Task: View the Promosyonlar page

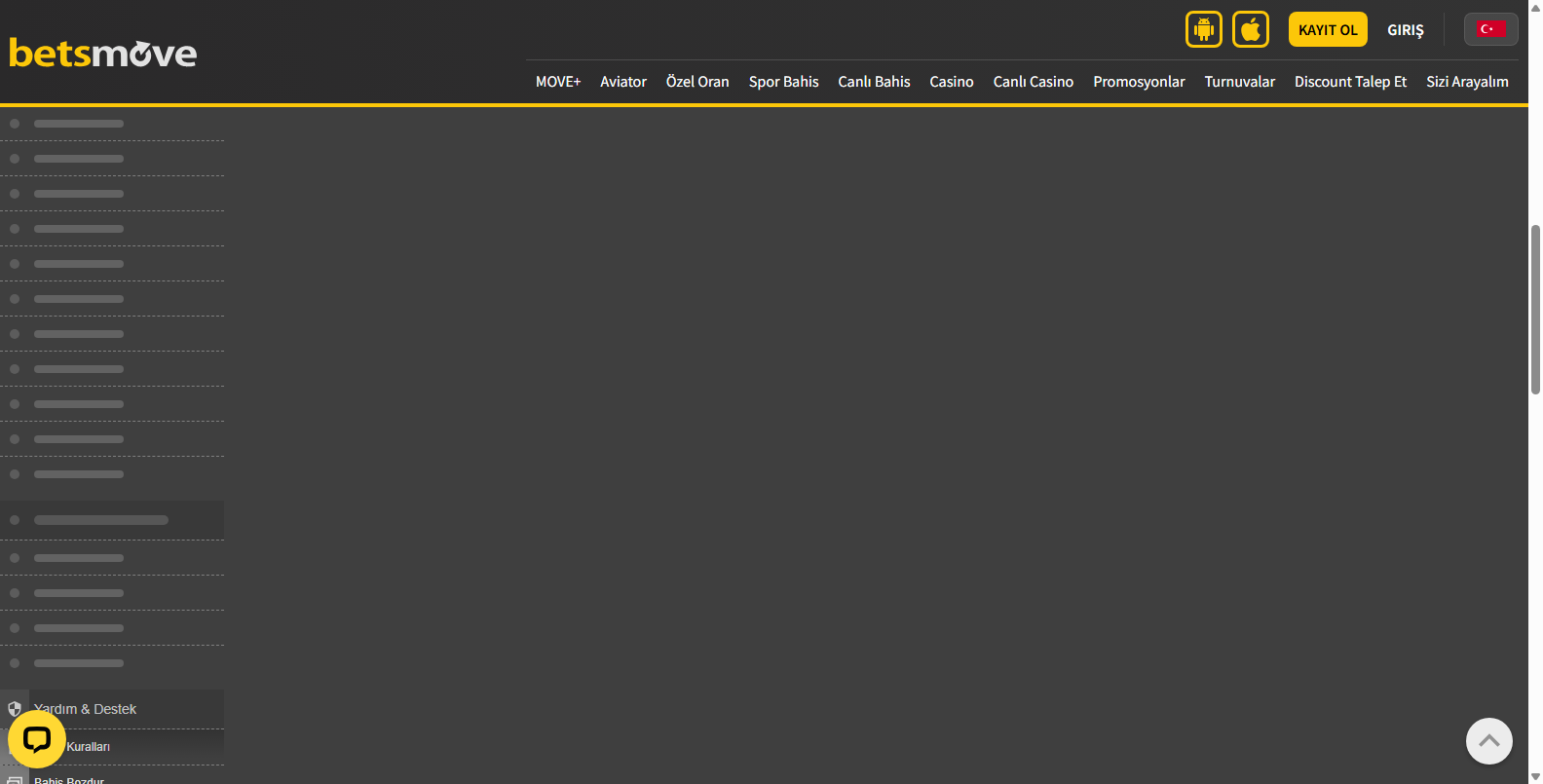Action: [1138, 82]
